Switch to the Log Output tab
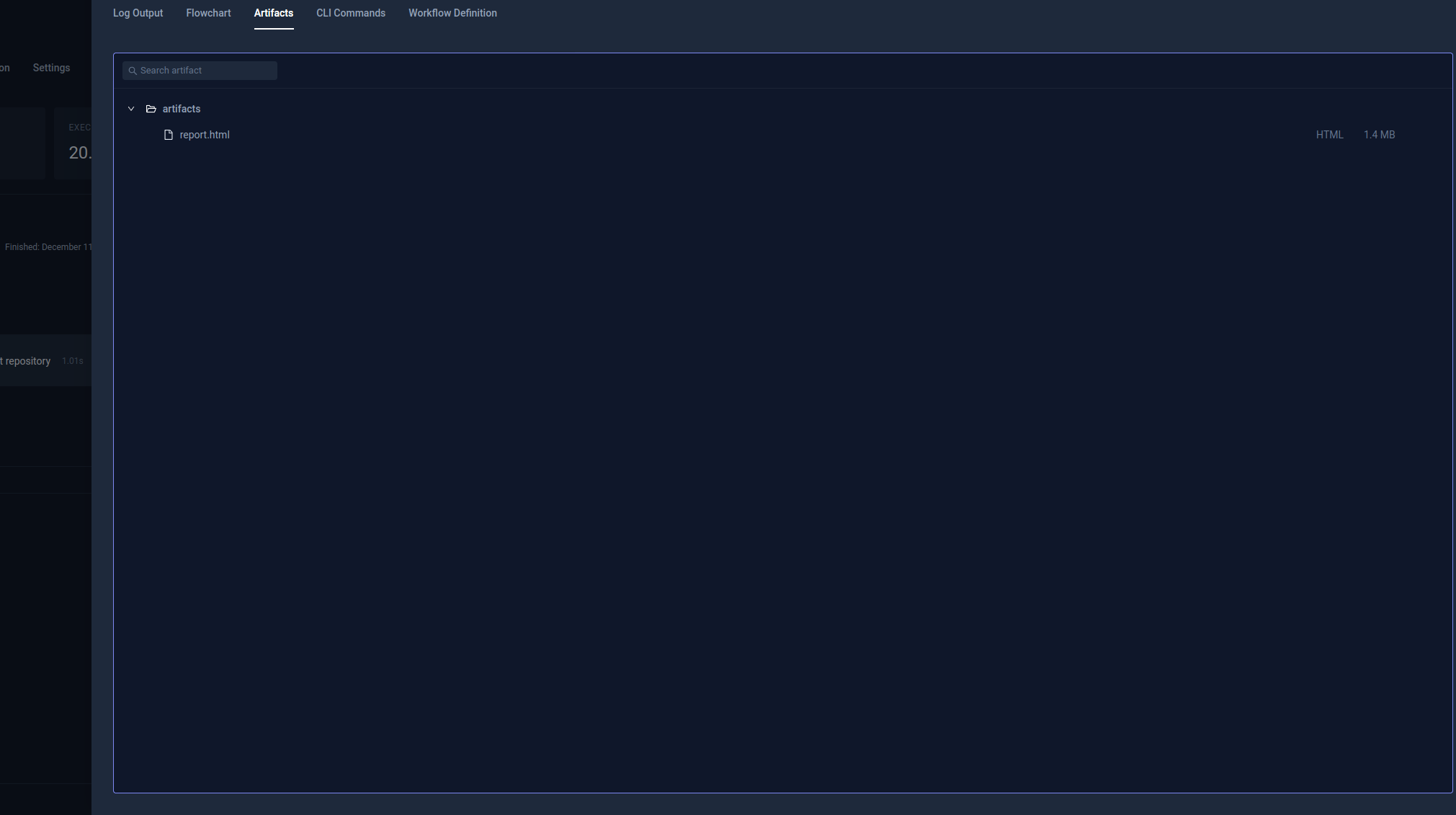This screenshot has height=815, width=1456. coord(138,13)
